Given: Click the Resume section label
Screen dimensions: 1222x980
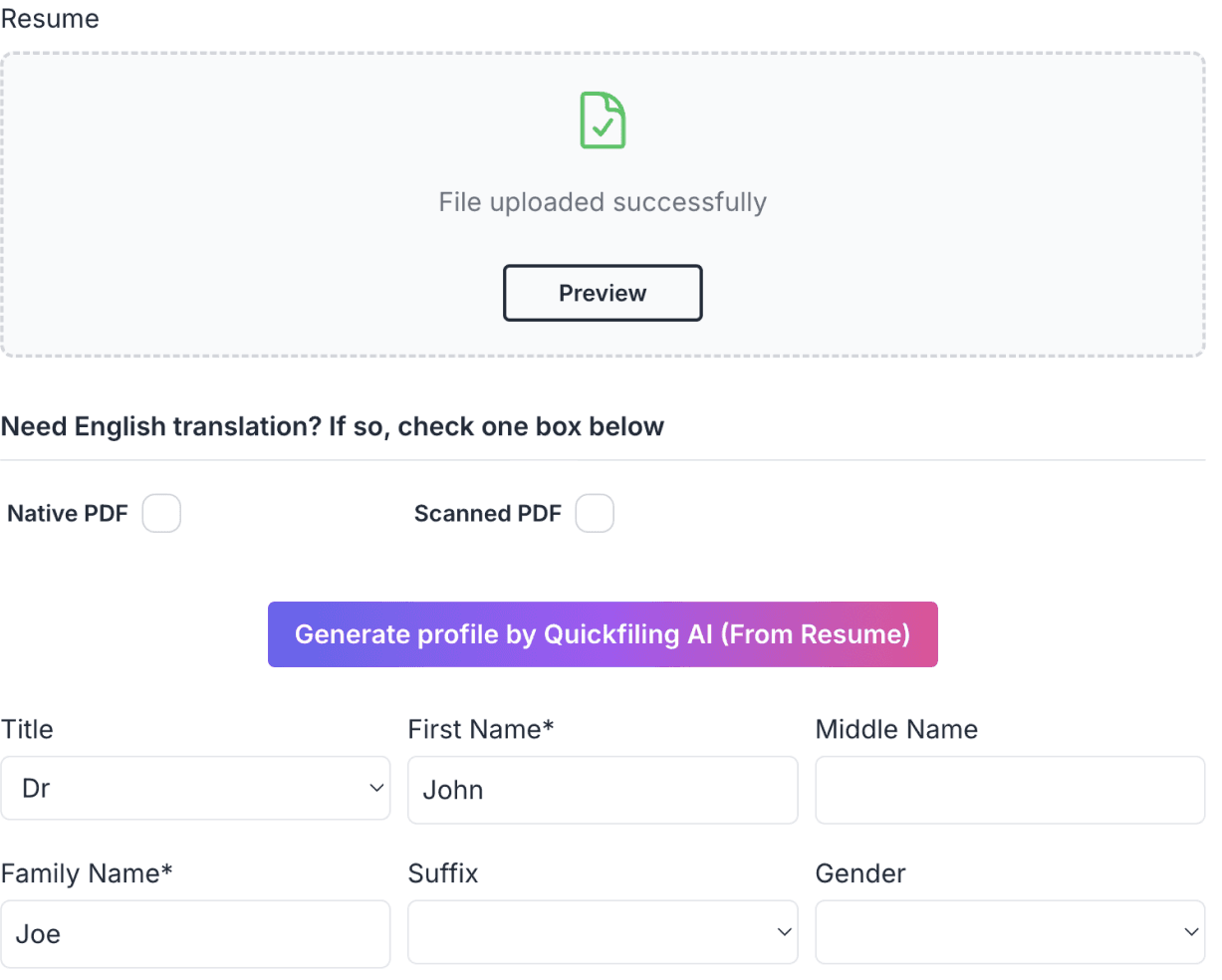Looking at the screenshot, I should coord(49,18).
